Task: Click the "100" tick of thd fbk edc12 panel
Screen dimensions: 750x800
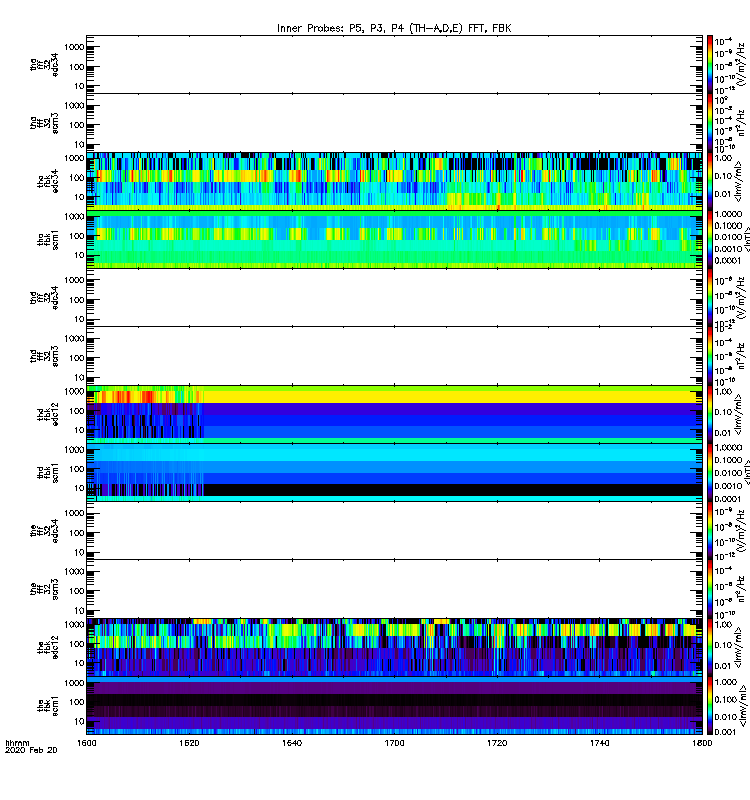Action: (x=77, y=411)
